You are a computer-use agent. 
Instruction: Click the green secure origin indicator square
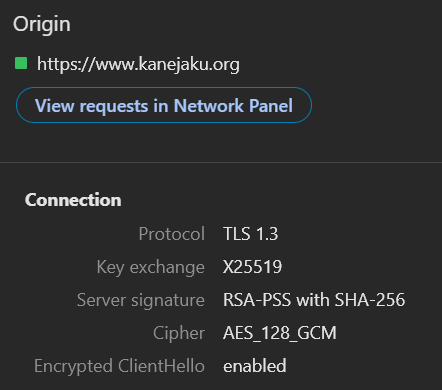(x=21, y=63)
